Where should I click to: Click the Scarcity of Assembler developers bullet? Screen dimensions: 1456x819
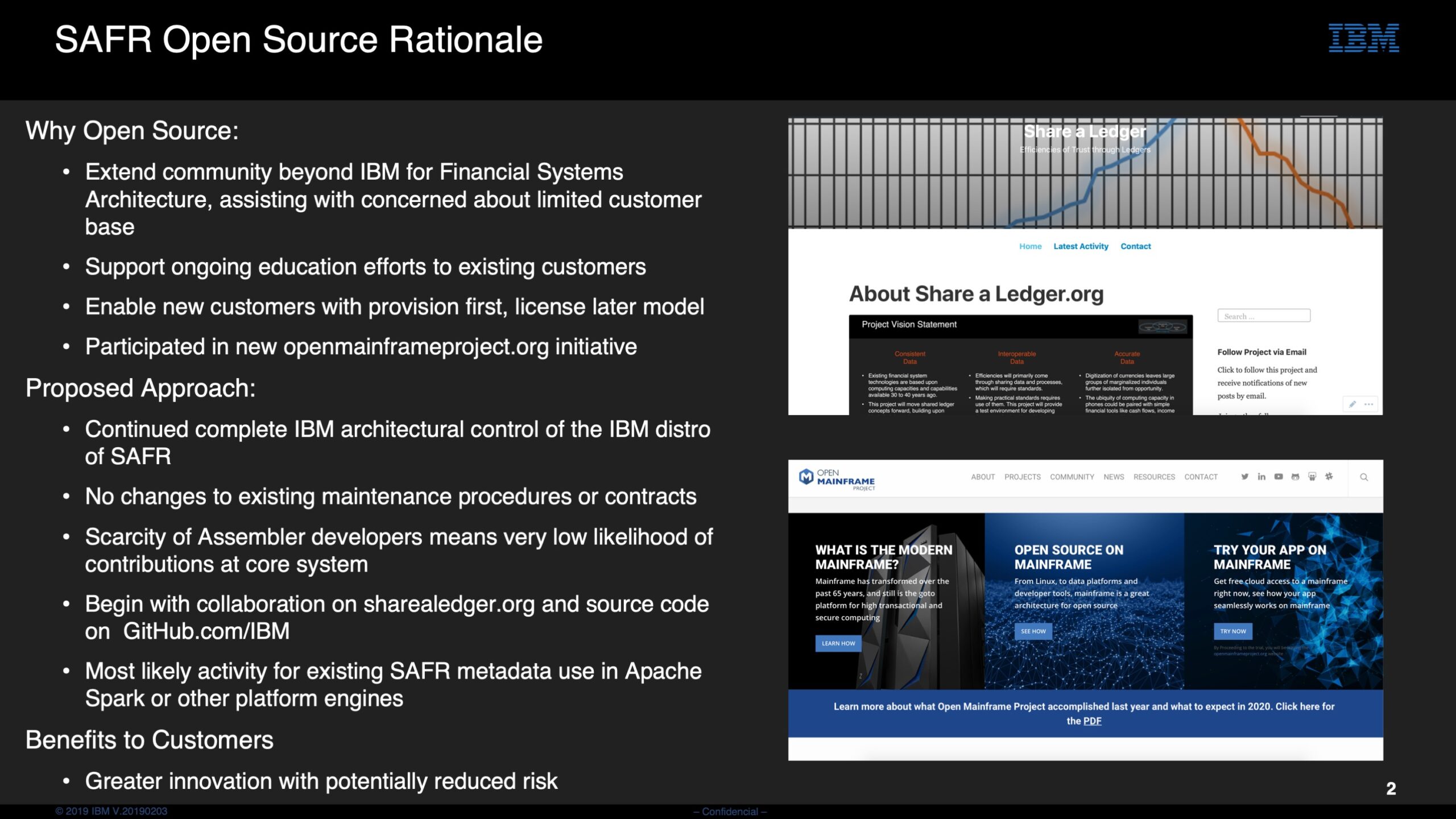click(x=399, y=550)
